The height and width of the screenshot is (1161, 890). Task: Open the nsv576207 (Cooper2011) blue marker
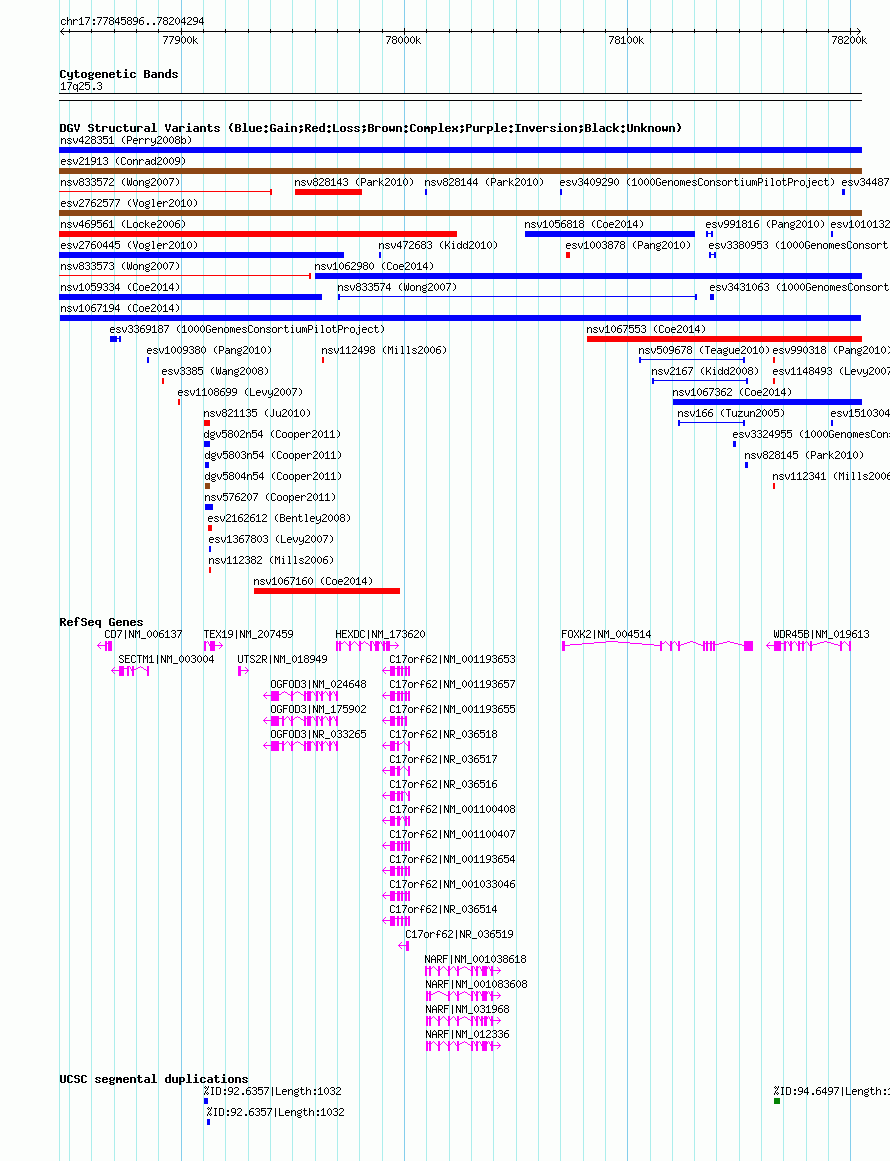click(x=209, y=507)
